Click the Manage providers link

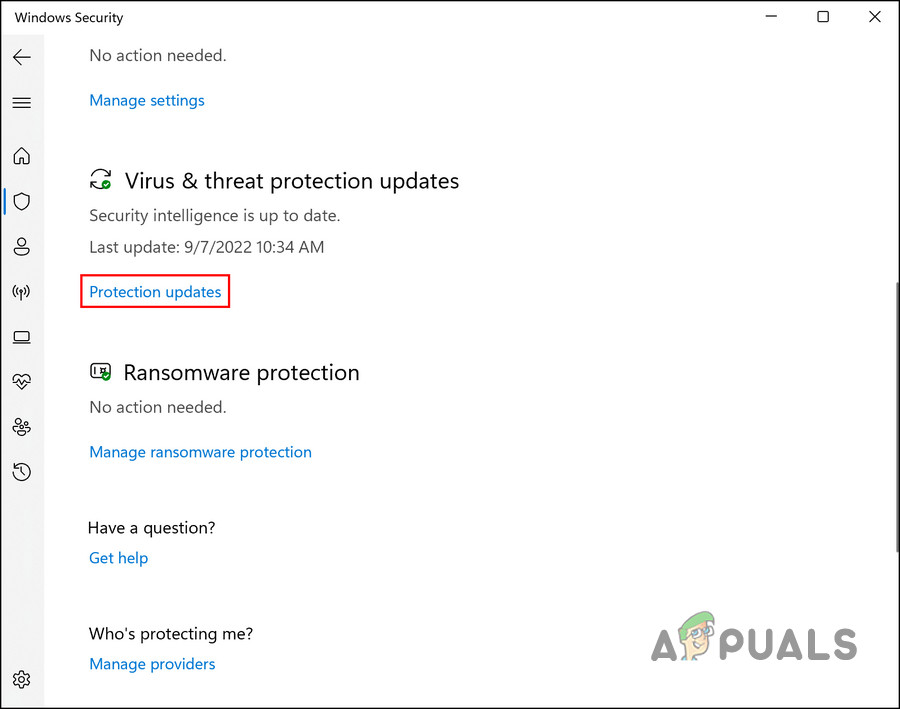(x=152, y=664)
